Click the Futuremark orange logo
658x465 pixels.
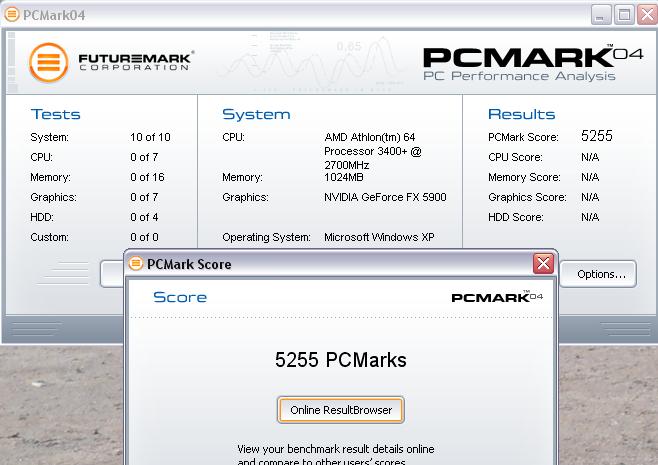coord(49,62)
